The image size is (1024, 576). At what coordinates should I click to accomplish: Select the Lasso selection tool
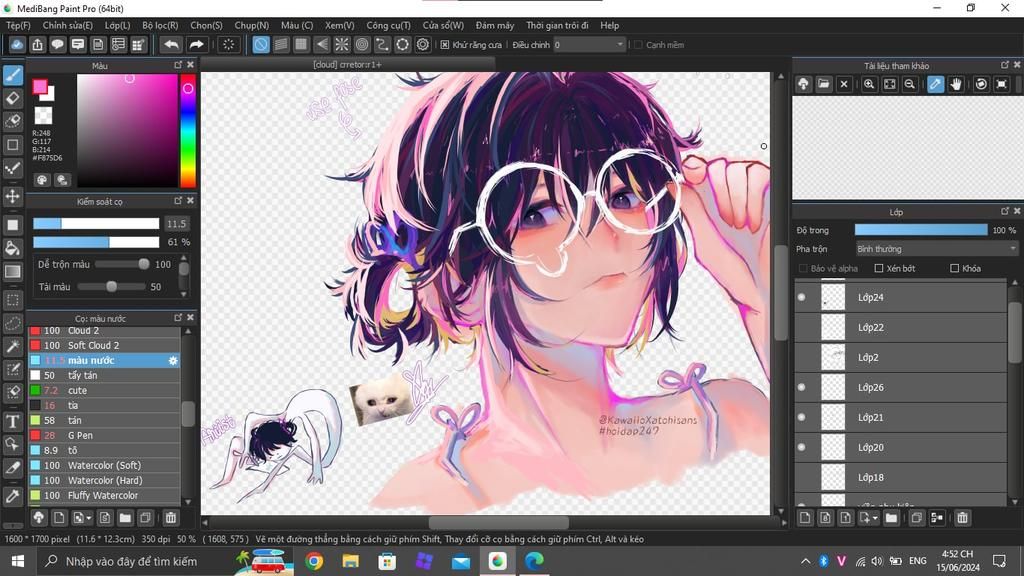click(x=12, y=323)
